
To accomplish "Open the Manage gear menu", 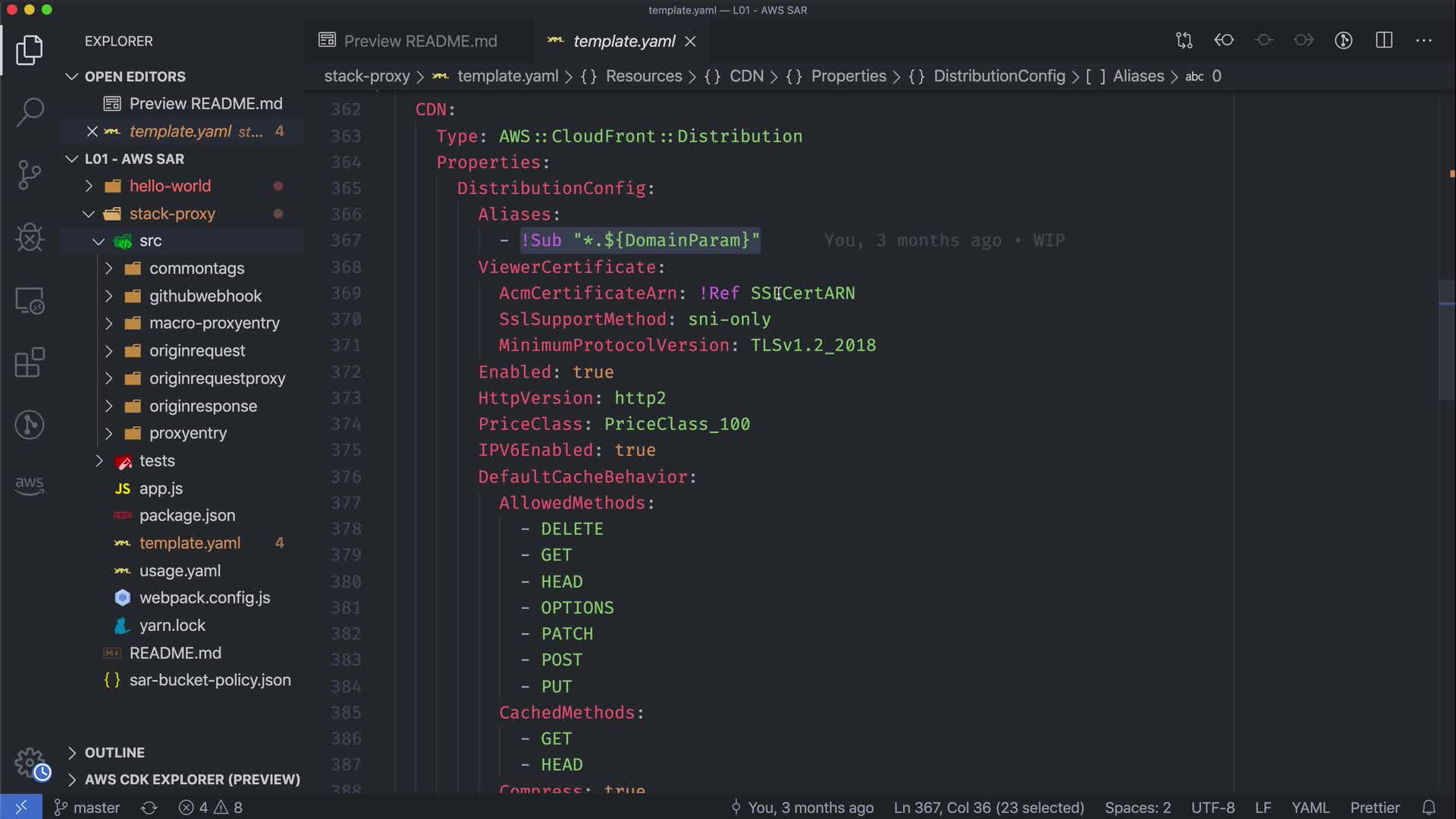I will click(30, 762).
